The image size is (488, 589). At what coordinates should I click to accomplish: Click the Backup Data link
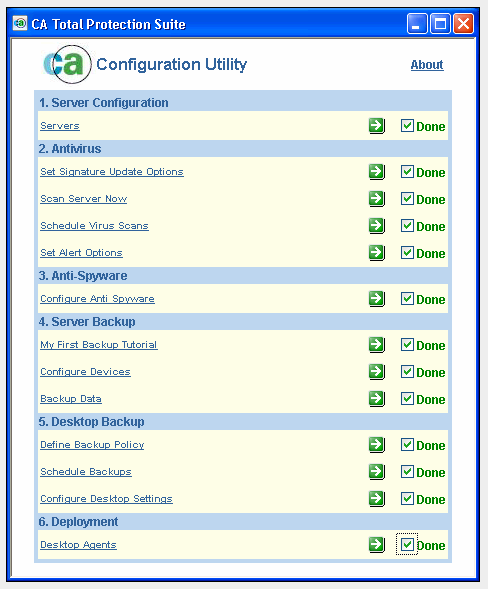pos(71,399)
